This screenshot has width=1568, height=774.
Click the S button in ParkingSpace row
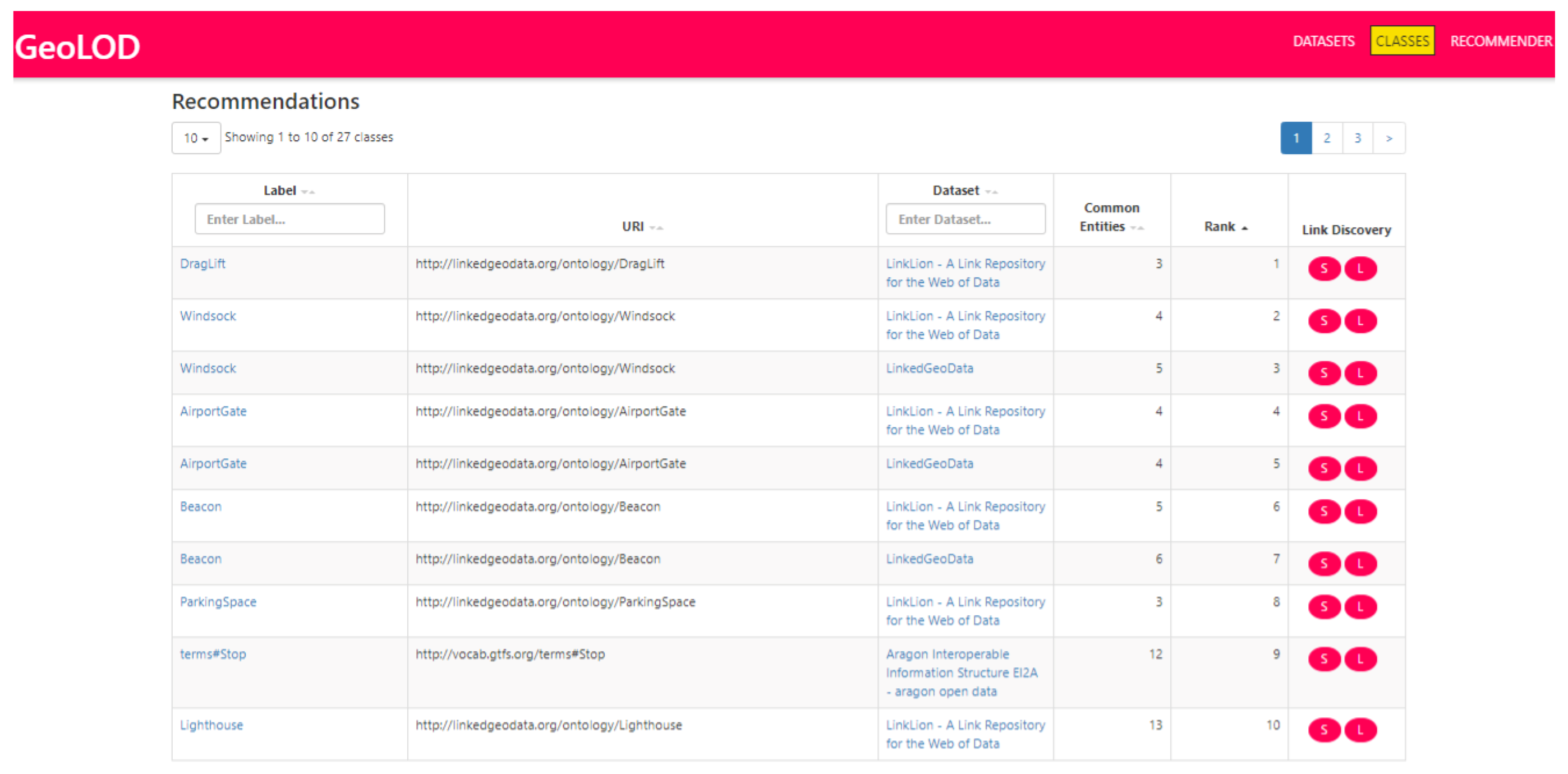pos(1323,607)
